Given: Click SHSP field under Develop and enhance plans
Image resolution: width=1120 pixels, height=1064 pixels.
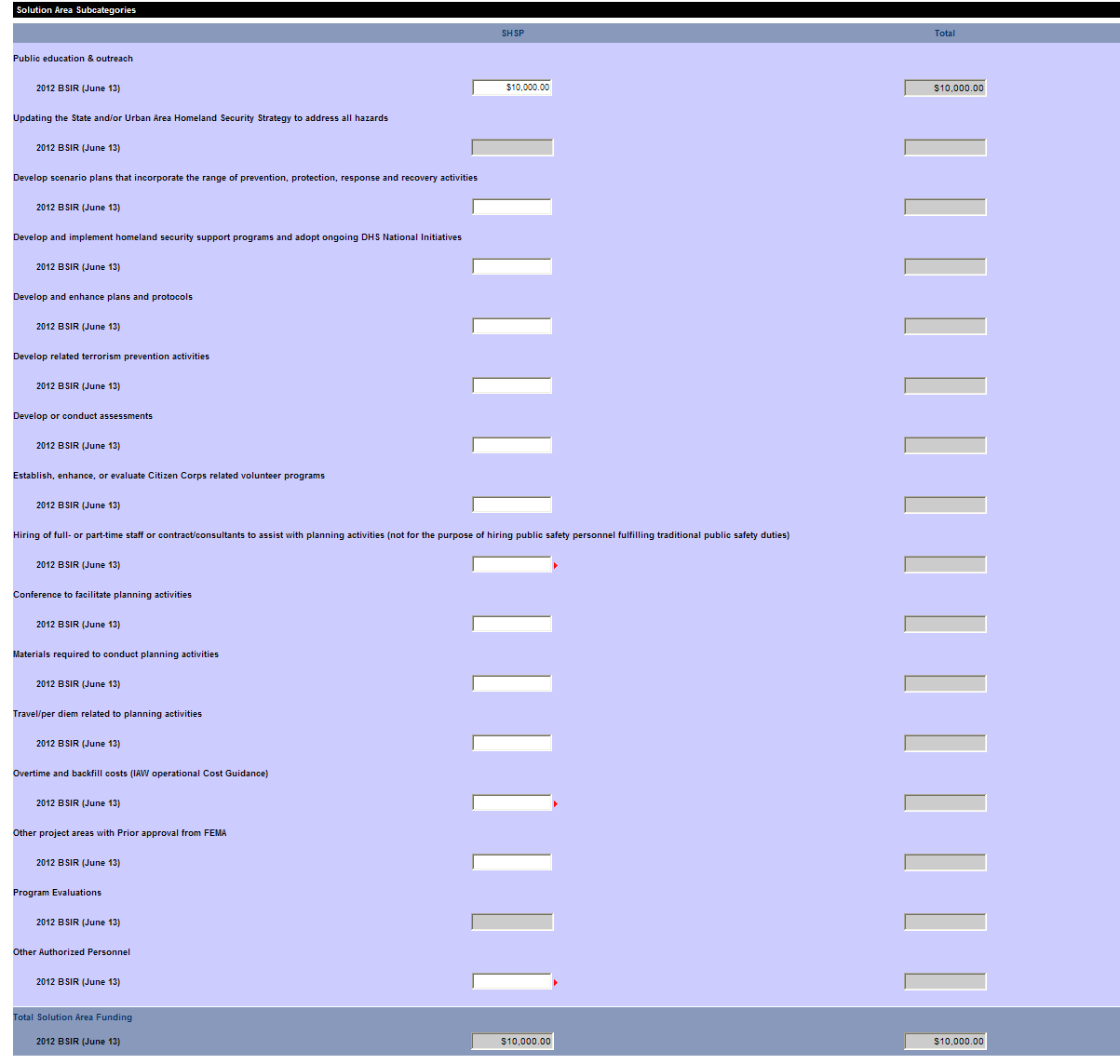Looking at the screenshot, I should coord(512,326).
